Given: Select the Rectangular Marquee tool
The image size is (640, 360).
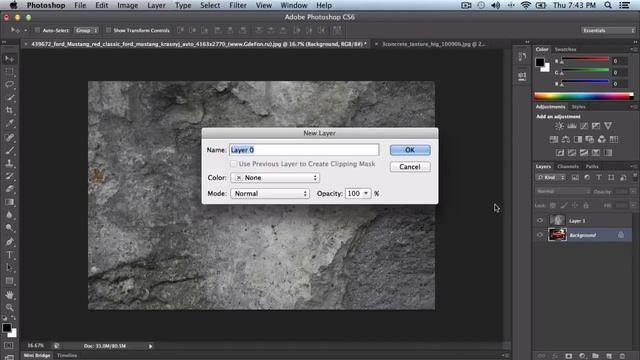Looking at the screenshot, I should pos(9,71).
